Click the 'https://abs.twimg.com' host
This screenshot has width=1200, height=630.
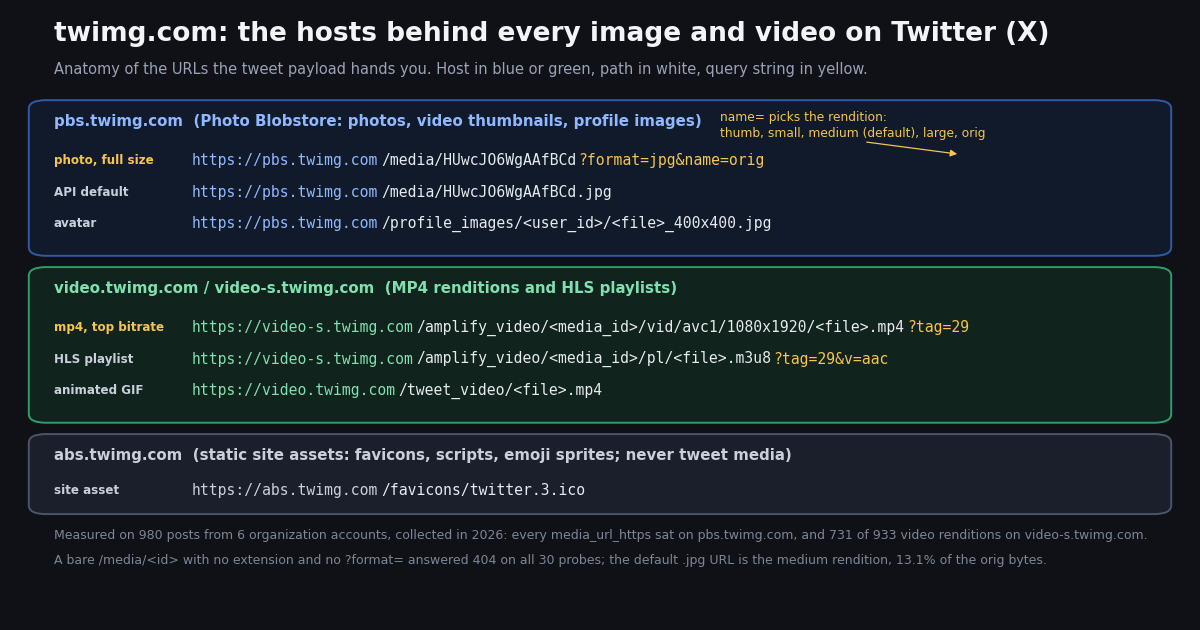tap(285, 490)
